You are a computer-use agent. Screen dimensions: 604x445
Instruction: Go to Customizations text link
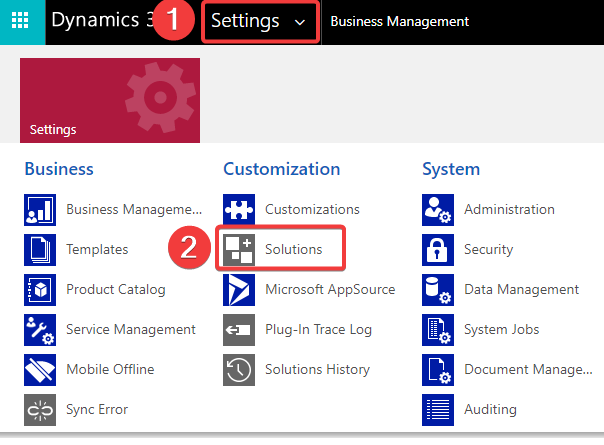(x=312, y=210)
